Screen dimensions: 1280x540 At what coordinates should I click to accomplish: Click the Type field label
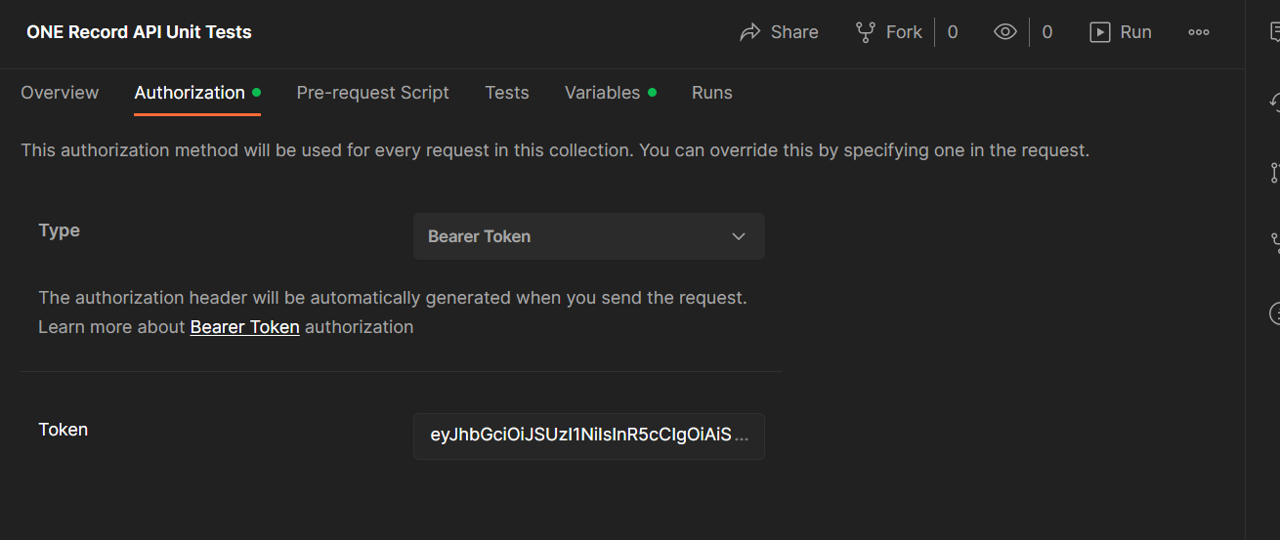coord(59,230)
